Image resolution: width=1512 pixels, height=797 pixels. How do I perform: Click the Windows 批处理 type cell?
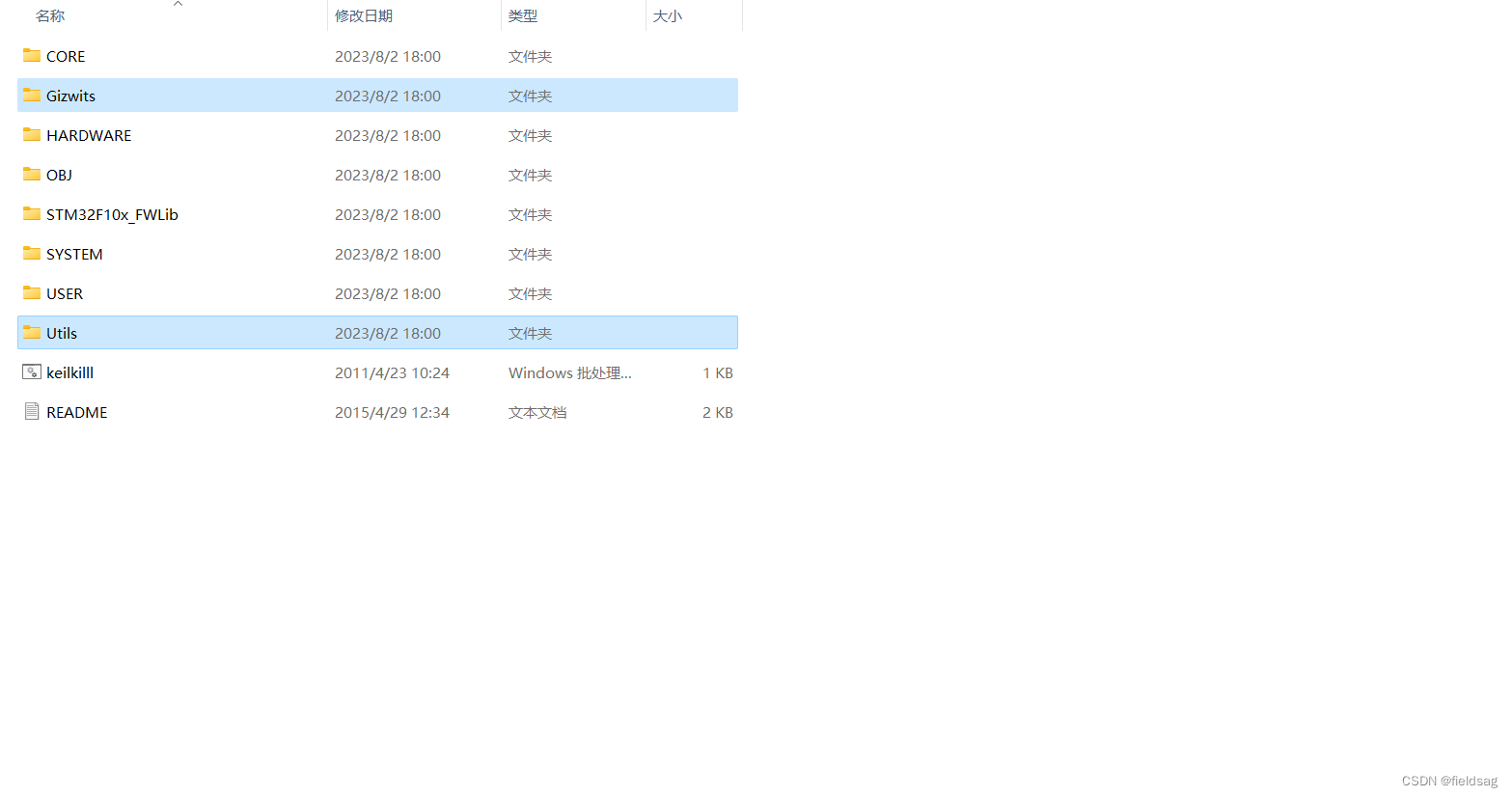coord(570,372)
